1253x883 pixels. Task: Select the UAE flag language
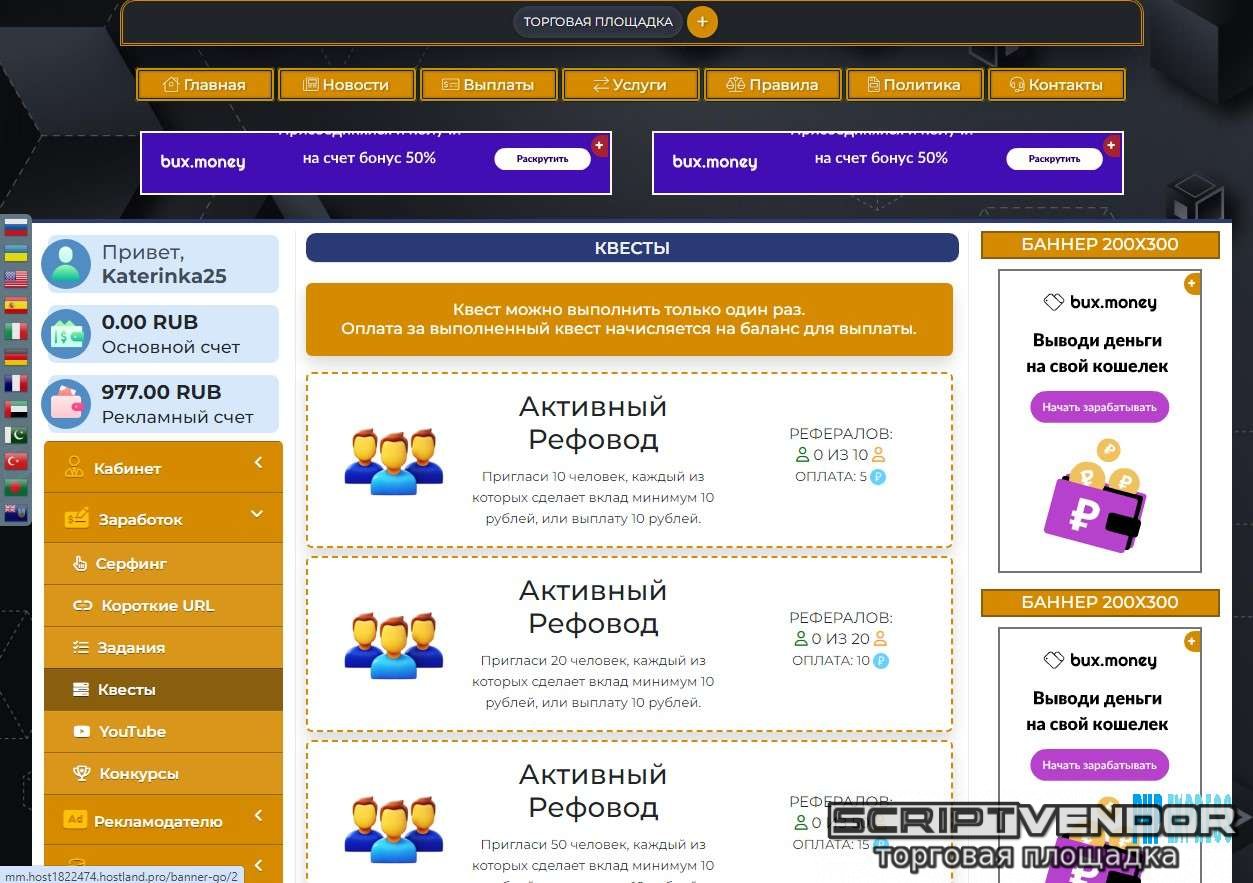click(x=16, y=409)
